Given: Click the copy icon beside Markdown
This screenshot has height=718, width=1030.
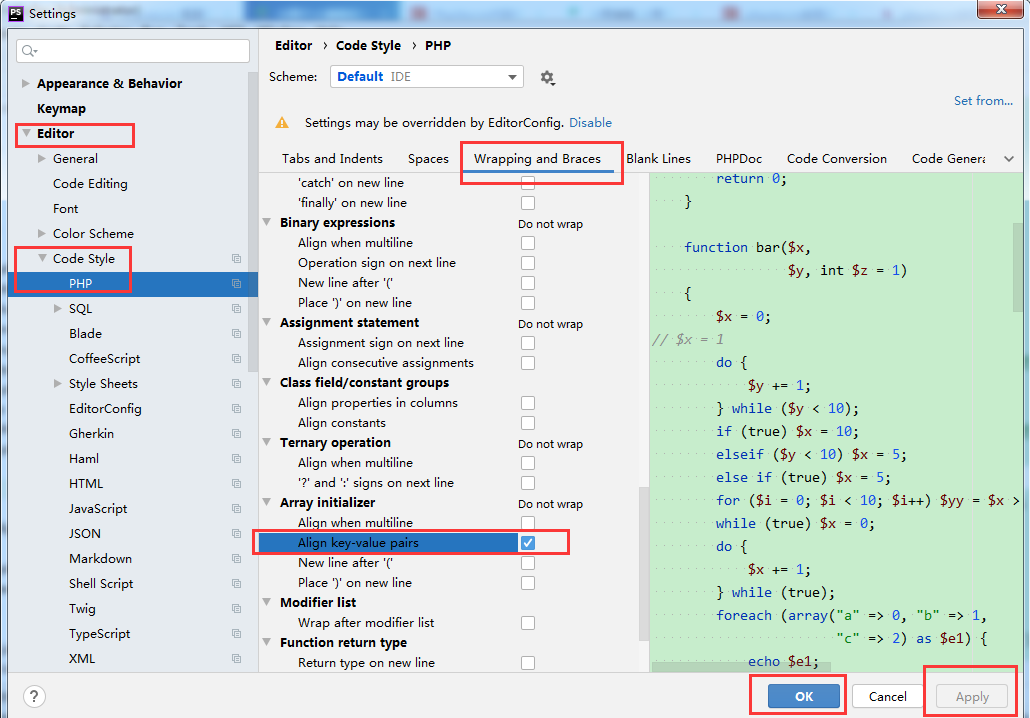Looking at the screenshot, I should (236, 558).
